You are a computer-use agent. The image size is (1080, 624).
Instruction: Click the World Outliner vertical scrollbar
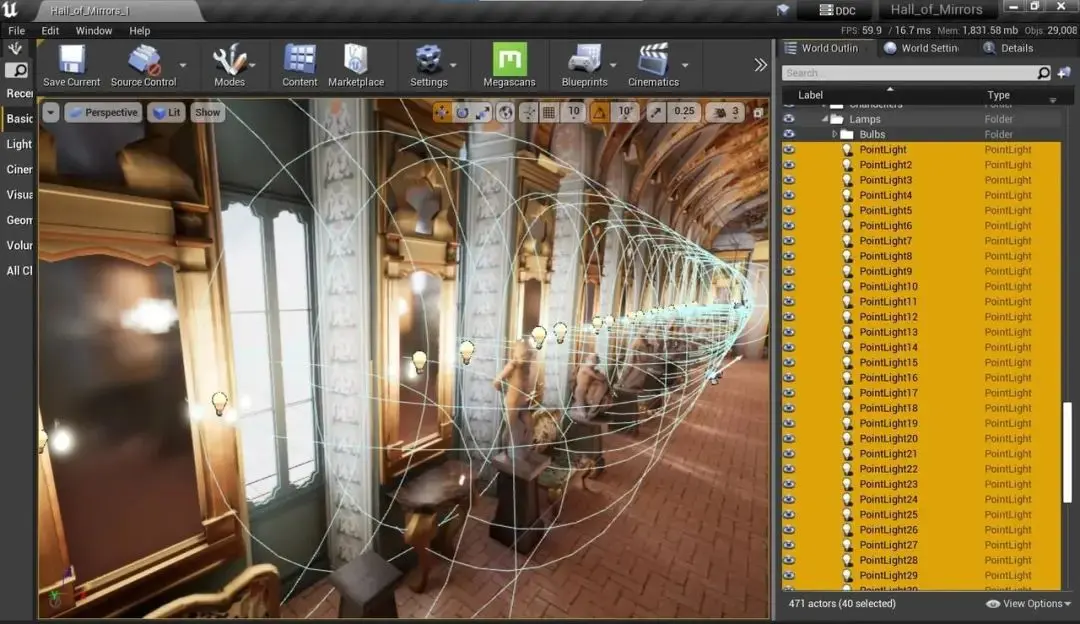(x=1068, y=453)
